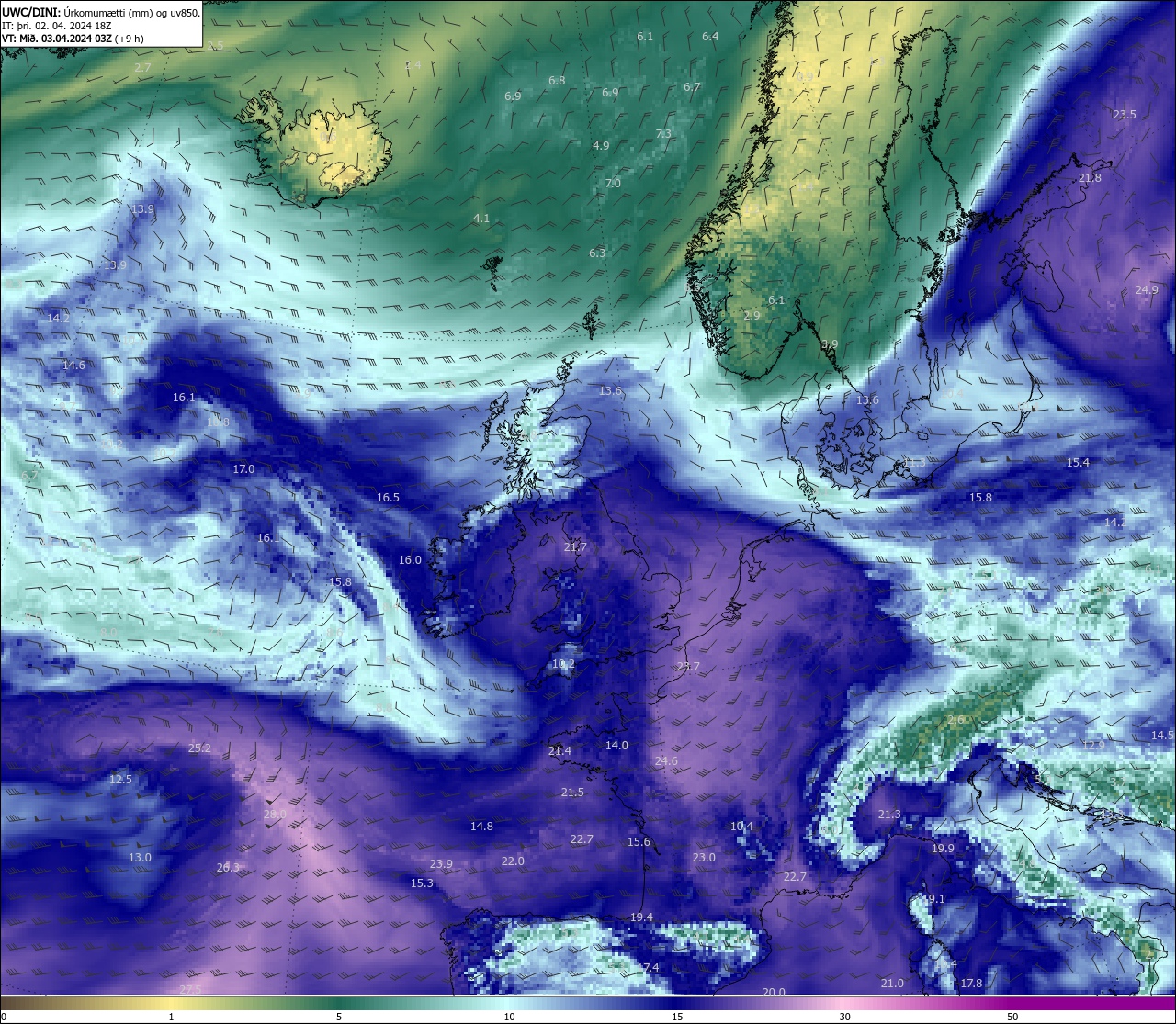Click the 6.8 value label
Viewport: 1176px width, 1024px height.
tap(557, 81)
